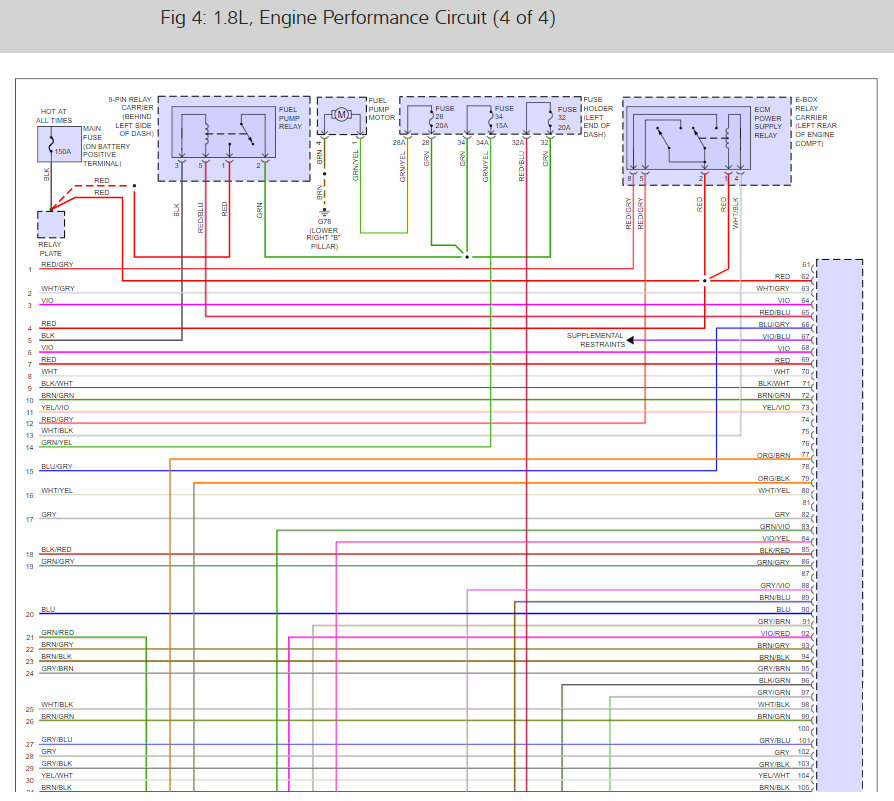Click the fuse terminal label 34A
The width and height of the screenshot is (894, 801).
point(482,143)
